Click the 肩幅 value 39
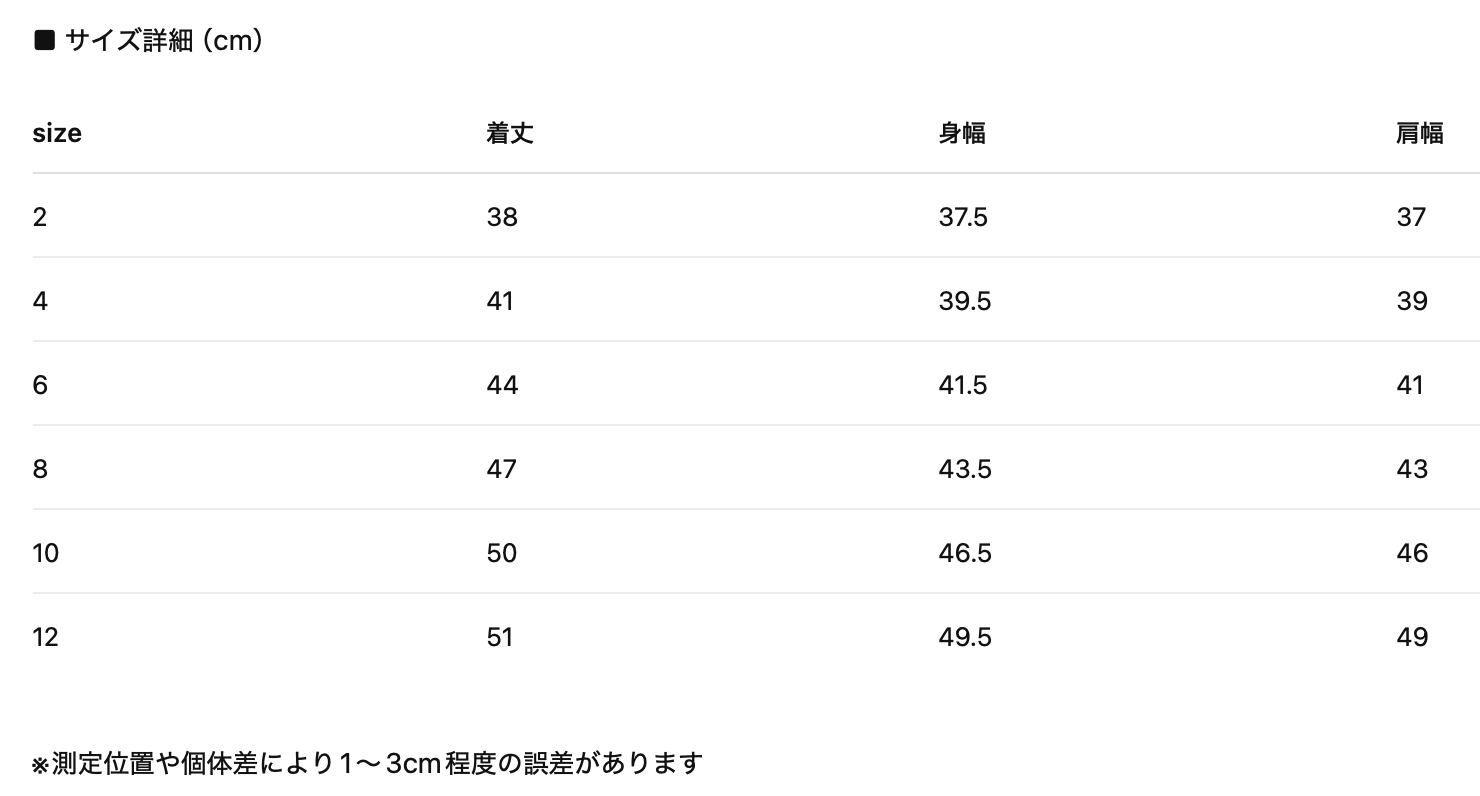The image size is (1480, 796). pyautogui.click(x=1412, y=301)
